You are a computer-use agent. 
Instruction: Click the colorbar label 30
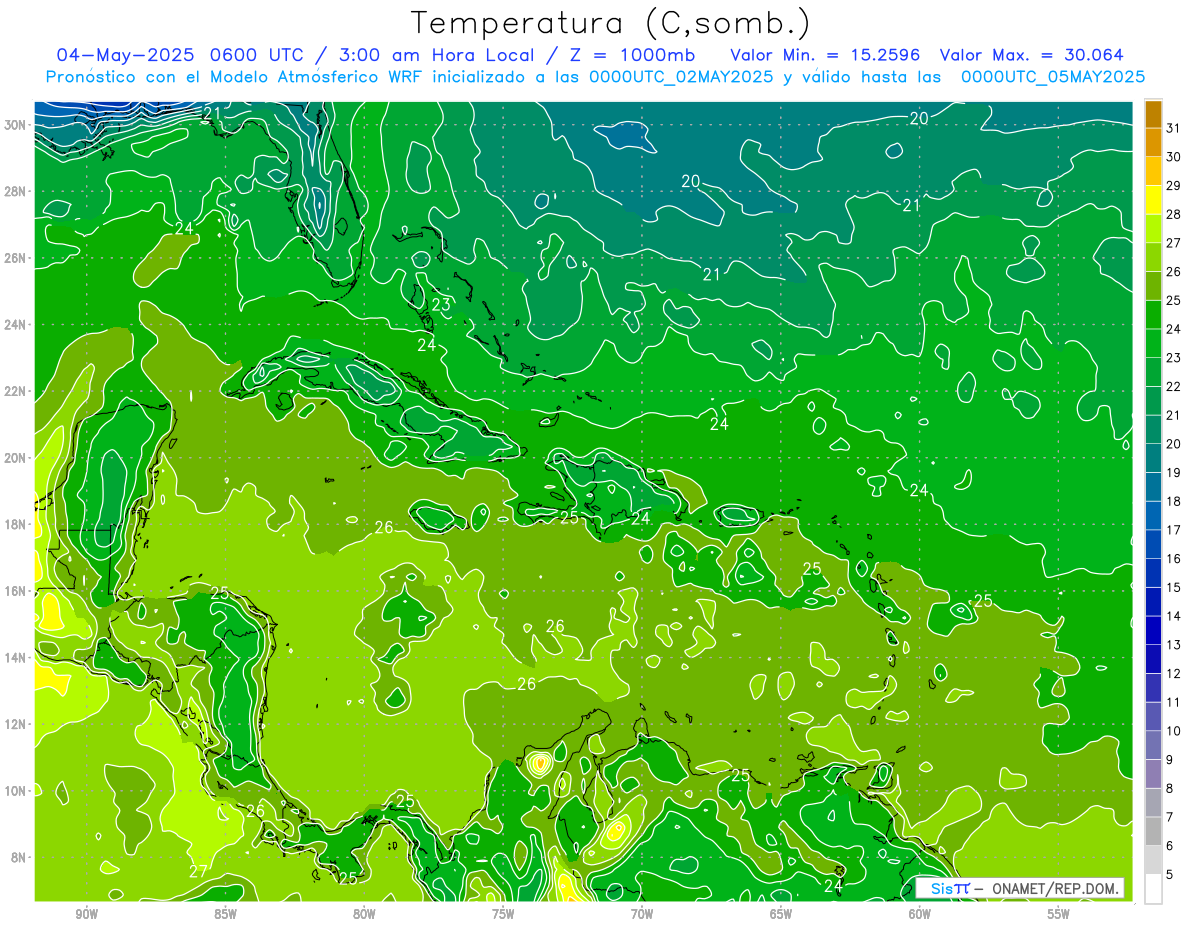tap(1174, 157)
